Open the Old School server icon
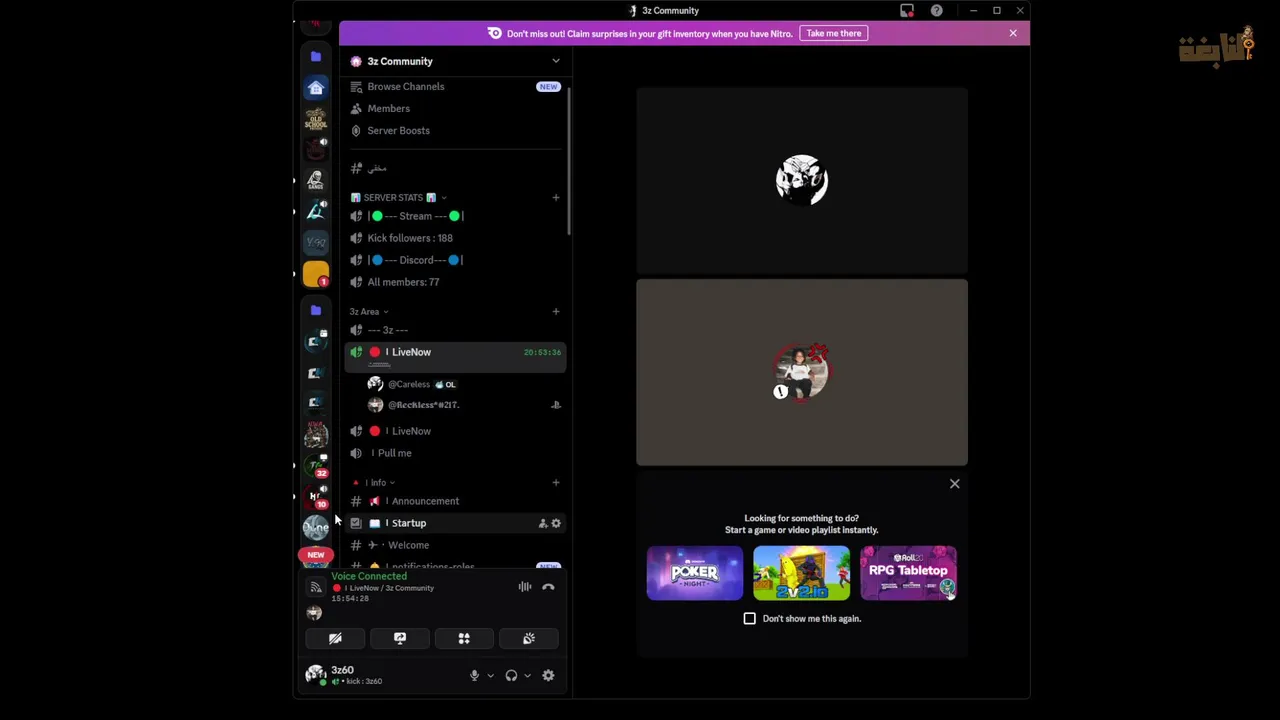Screen dimensions: 1280x720 [x=316, y=119]
